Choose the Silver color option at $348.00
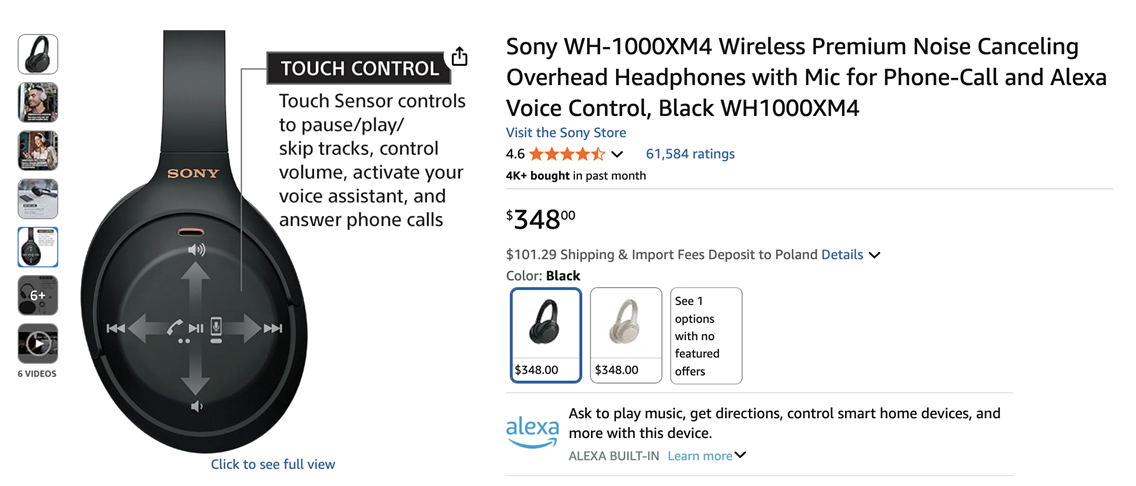This screenshot has width=1136, height=486. pos(626,335)
